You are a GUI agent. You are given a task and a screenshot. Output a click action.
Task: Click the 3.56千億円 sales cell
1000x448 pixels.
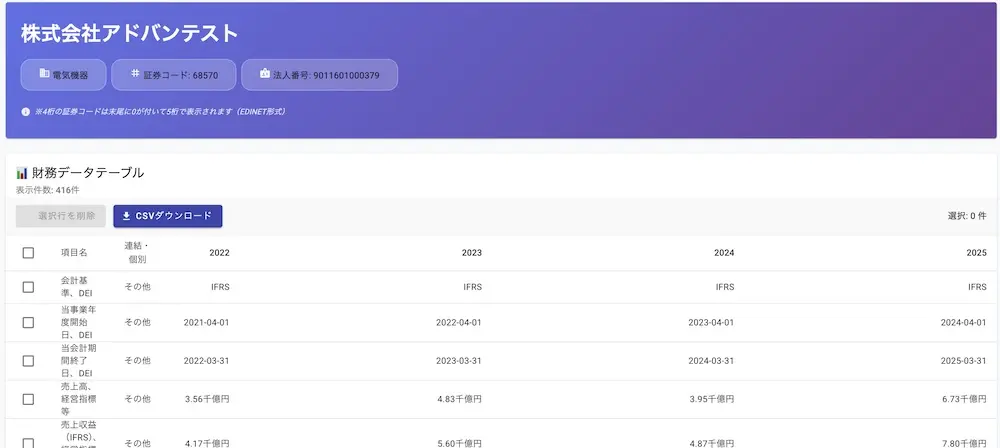tap(207, 399)
